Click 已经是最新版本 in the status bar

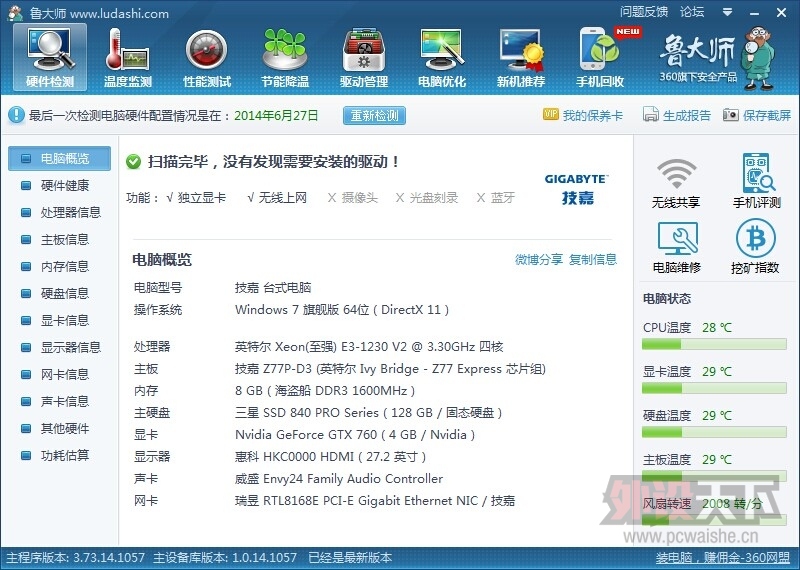click(350, 558)
